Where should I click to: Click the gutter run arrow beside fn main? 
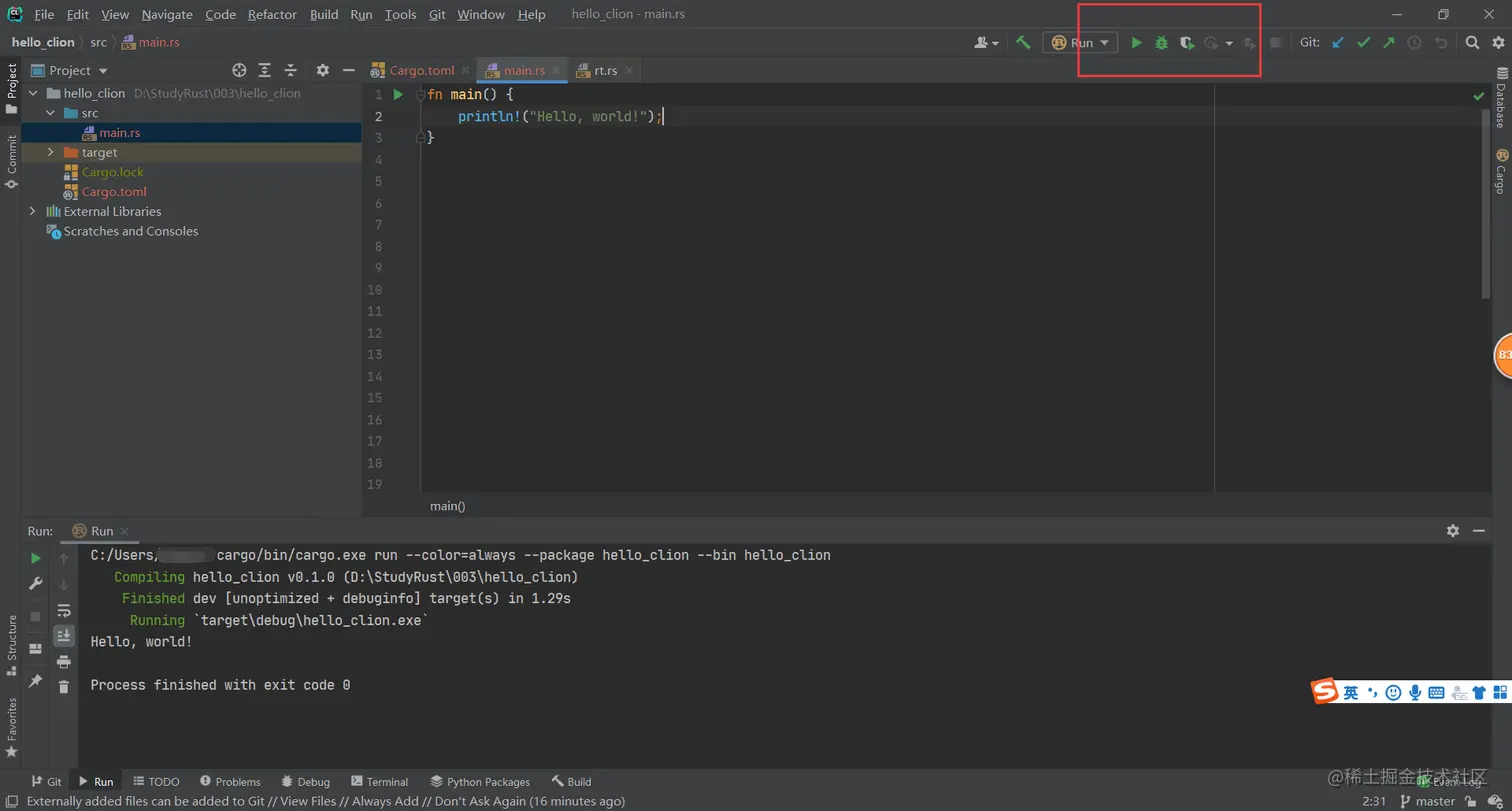coord(397,95)
